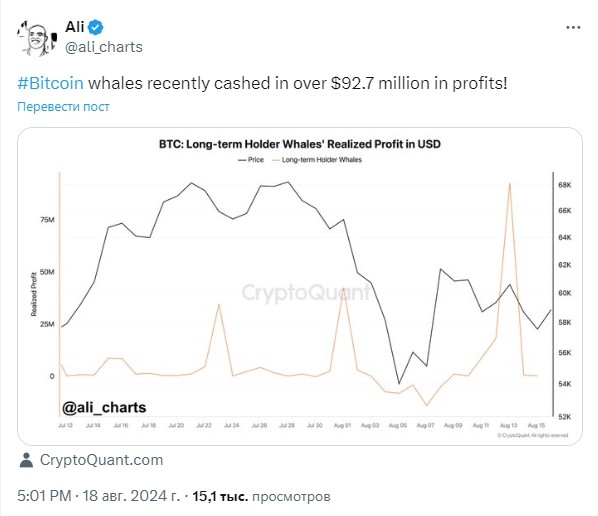This screenshot has height=516, width=598.
Task: Click the Aug 13 axis label
Action: point(508,425)
